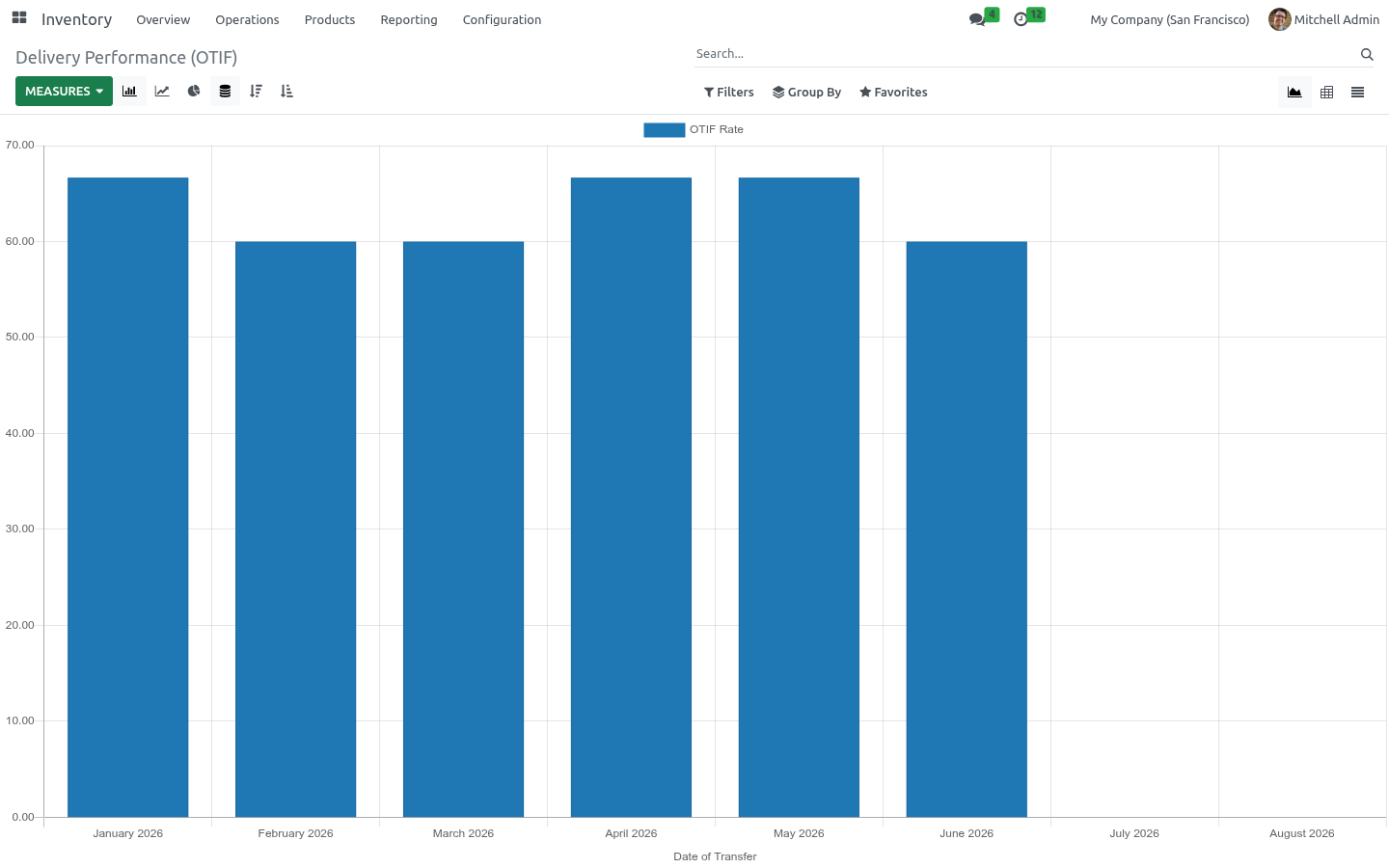This screenshot has width=1389, height=868.
Task: Switch to graph view
Action: tap(1294, 92)
